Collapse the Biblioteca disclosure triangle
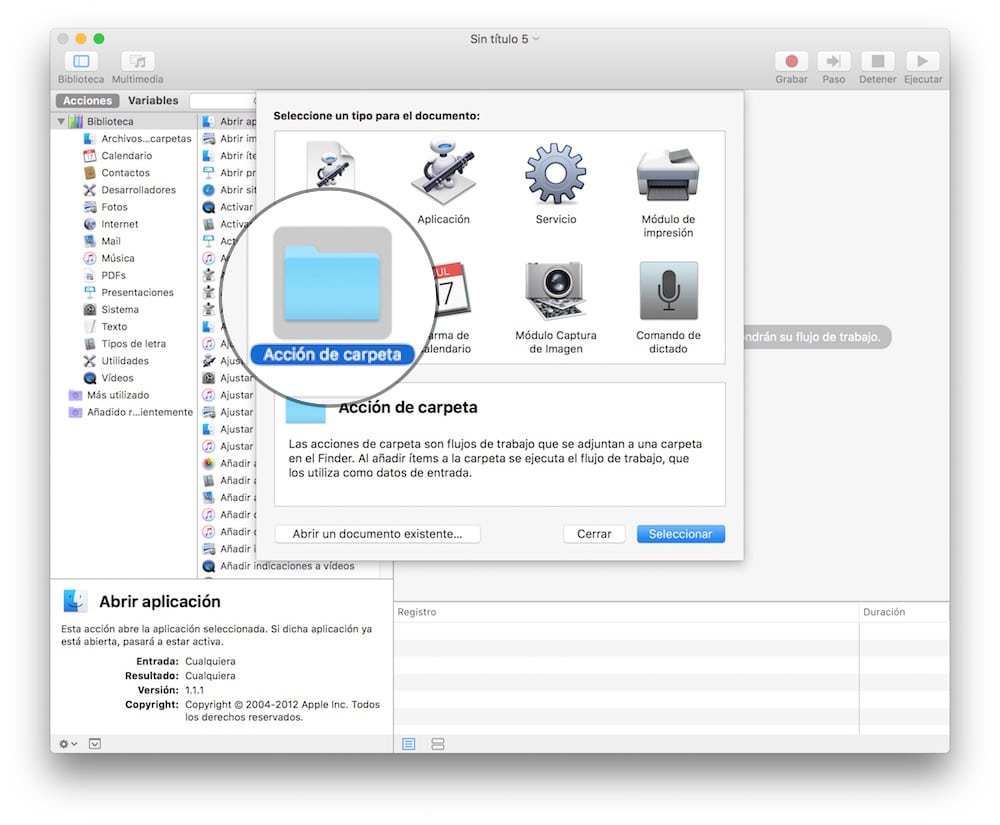Image resolution: width=1000 pixels, height=825 pixels. 62,122
